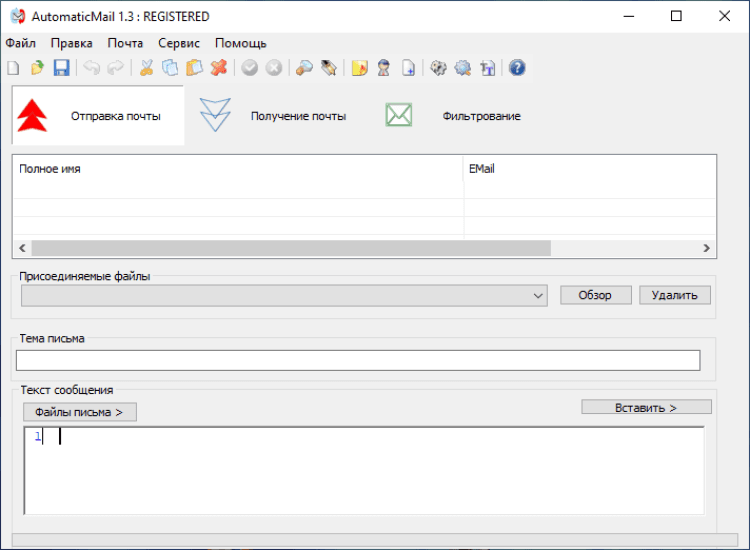Switch to the Получение почты tab
Viewport: 750px width, 550px height.
273,115
